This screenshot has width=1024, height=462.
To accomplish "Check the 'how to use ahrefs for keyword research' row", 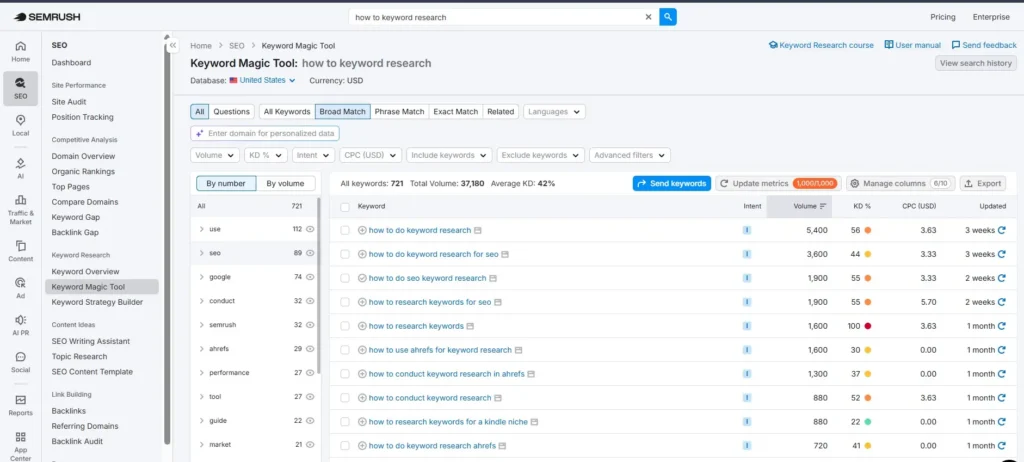I will click(x=345, y=350).
